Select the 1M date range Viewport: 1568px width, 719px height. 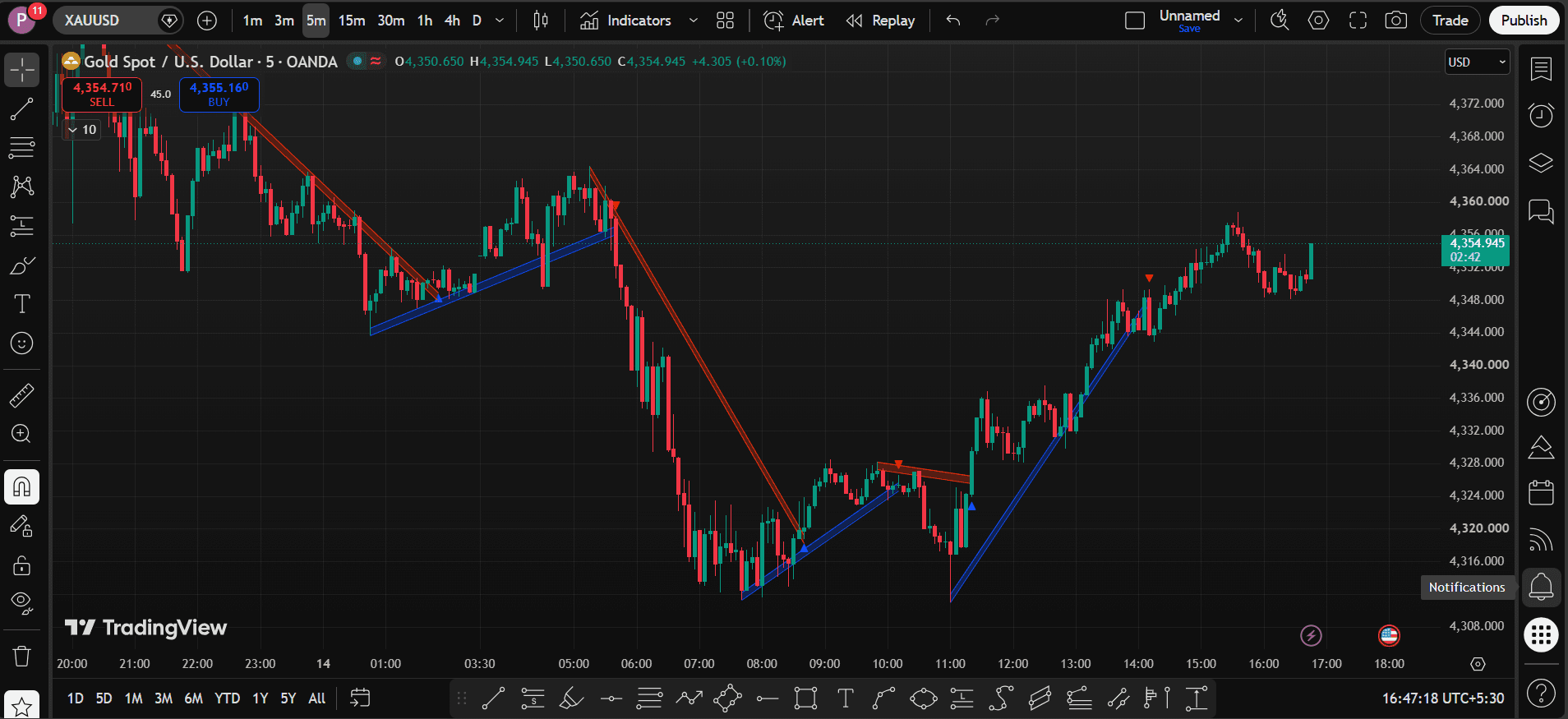click(134, 698)
